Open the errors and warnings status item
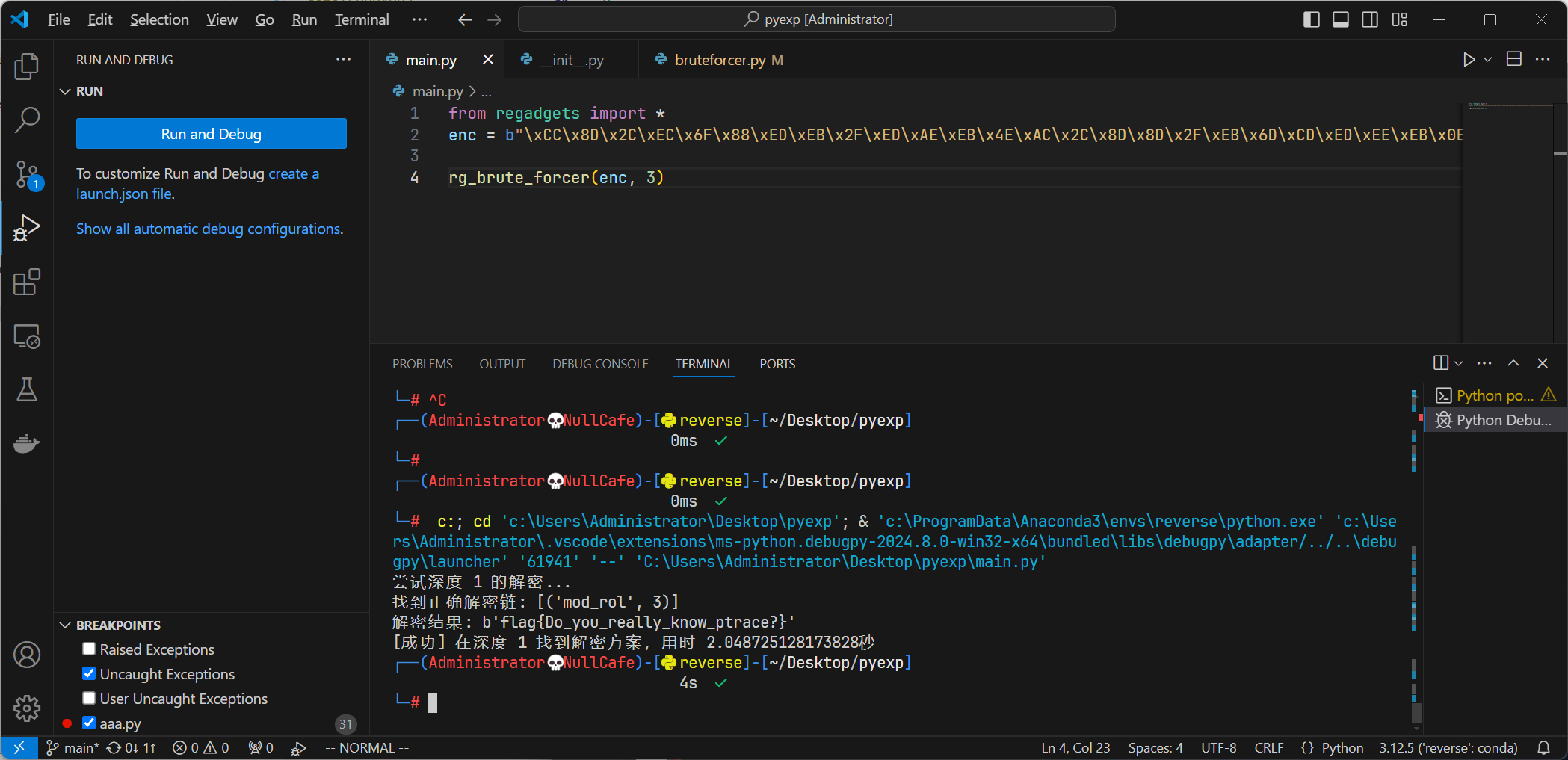Screen dimensions: 1568x760 (x=201, y=748)
